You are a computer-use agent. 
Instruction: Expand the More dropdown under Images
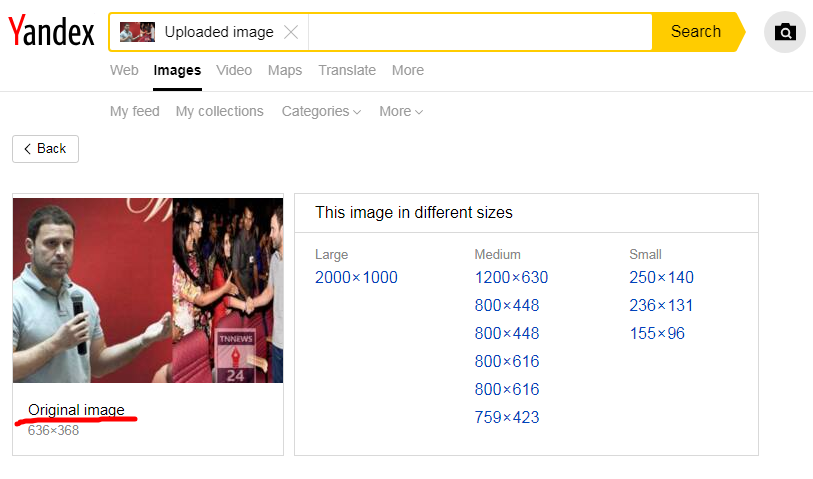click(401, 111)
